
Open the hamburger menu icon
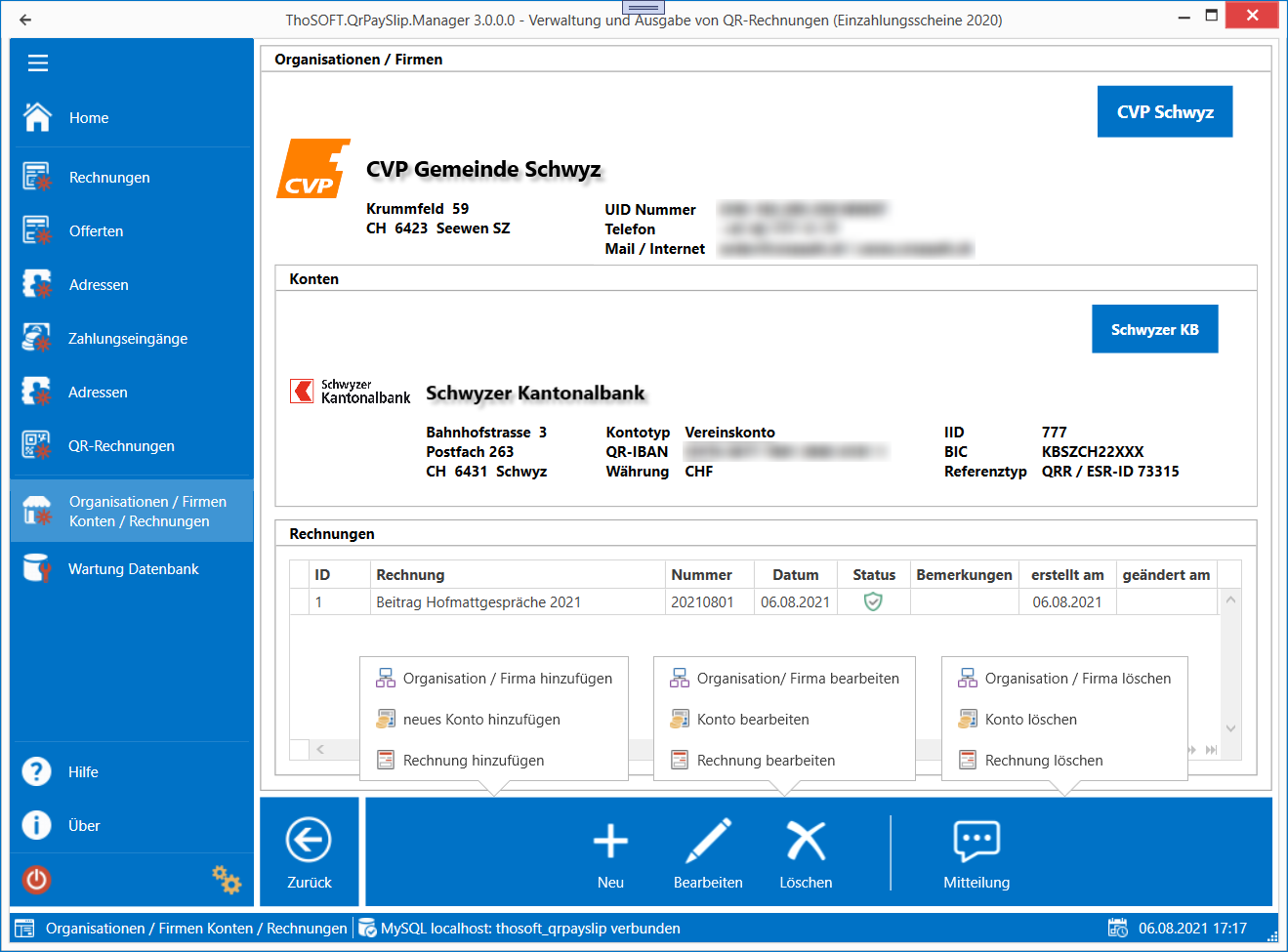point(38,63)
